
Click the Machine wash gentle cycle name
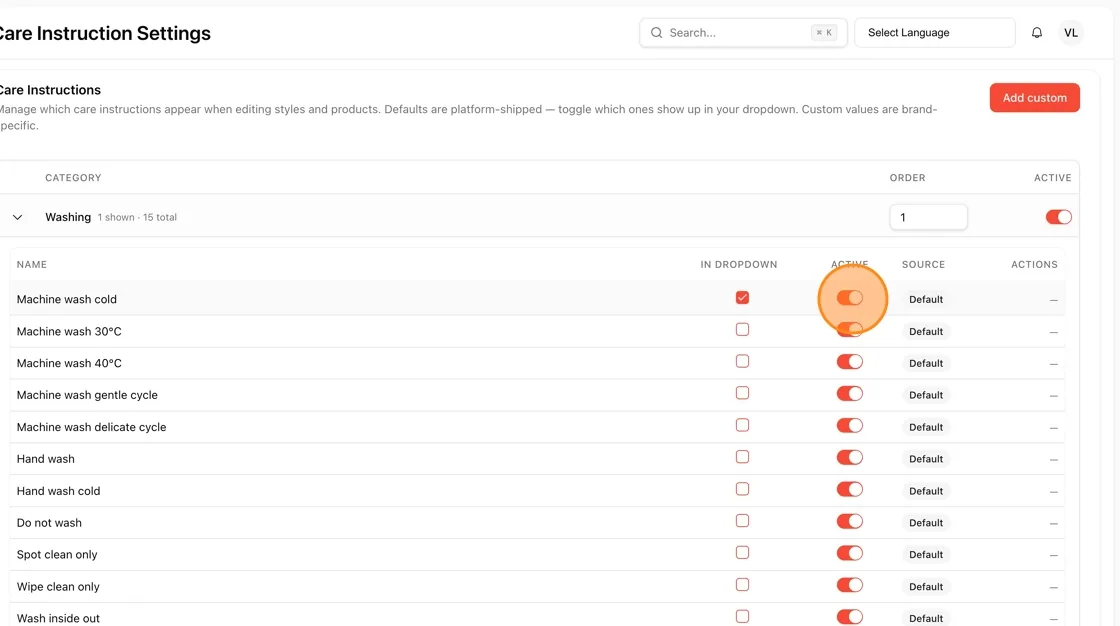(87, 395)
